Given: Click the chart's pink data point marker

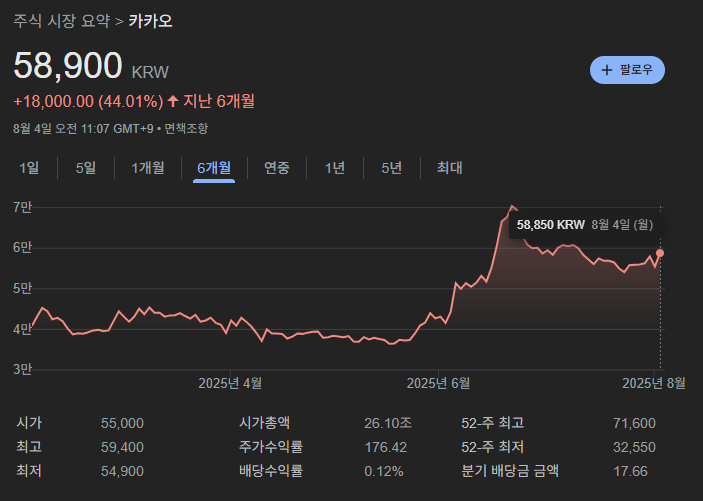Looking at the screenshot, I should click(x=660, y=253).
